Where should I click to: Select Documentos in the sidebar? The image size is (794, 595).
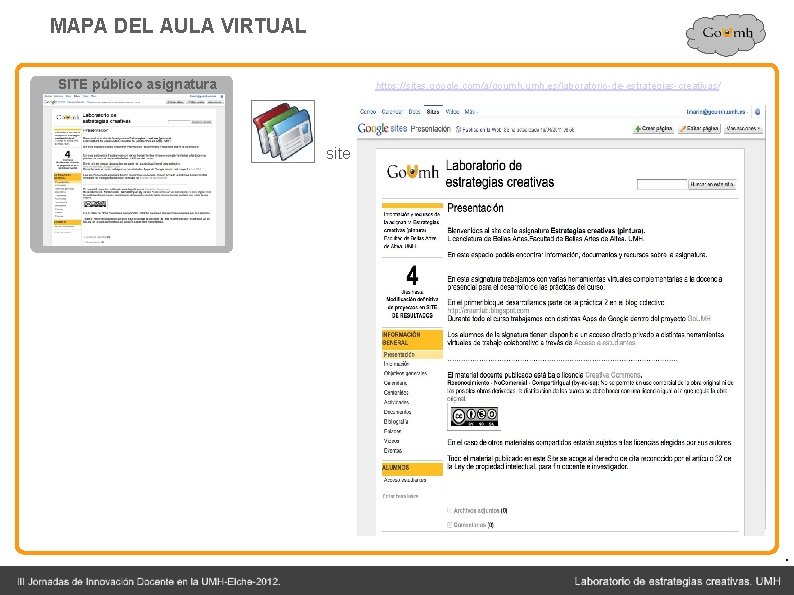398,412
